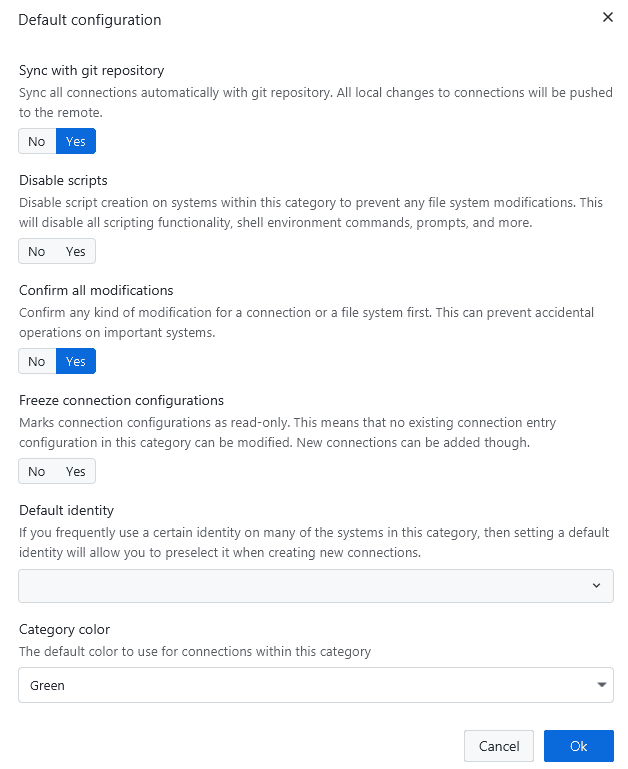
Task: Close the Default configuration dialog
Action: point(607,18)
